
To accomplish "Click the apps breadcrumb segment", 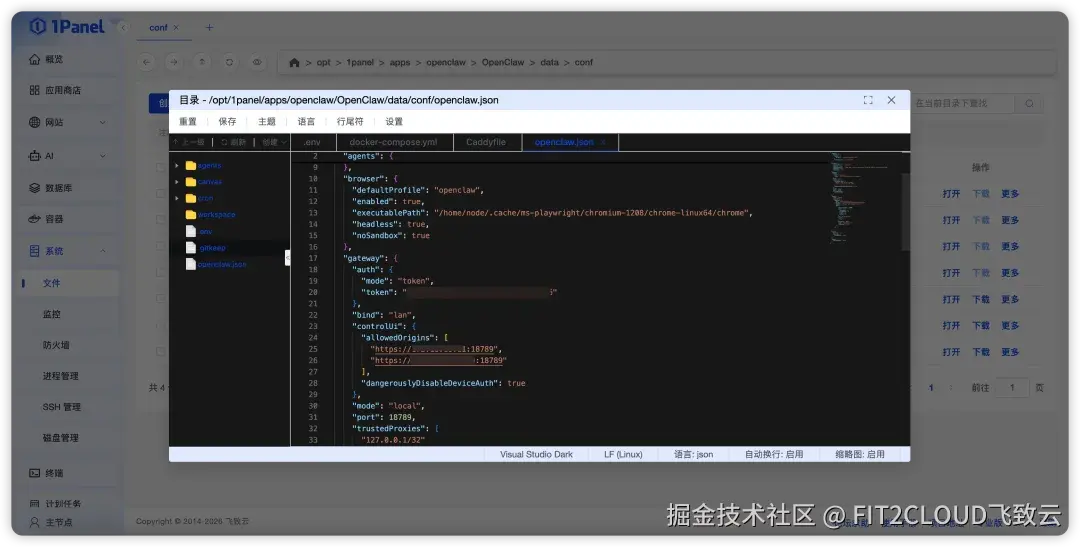I will pos(399,63).
